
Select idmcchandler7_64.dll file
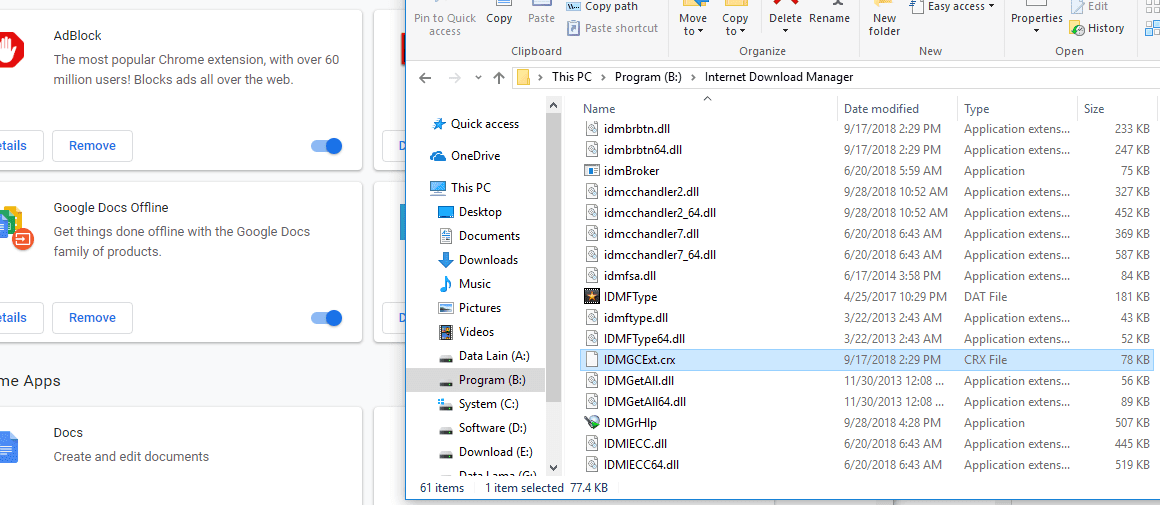(866, 255)
